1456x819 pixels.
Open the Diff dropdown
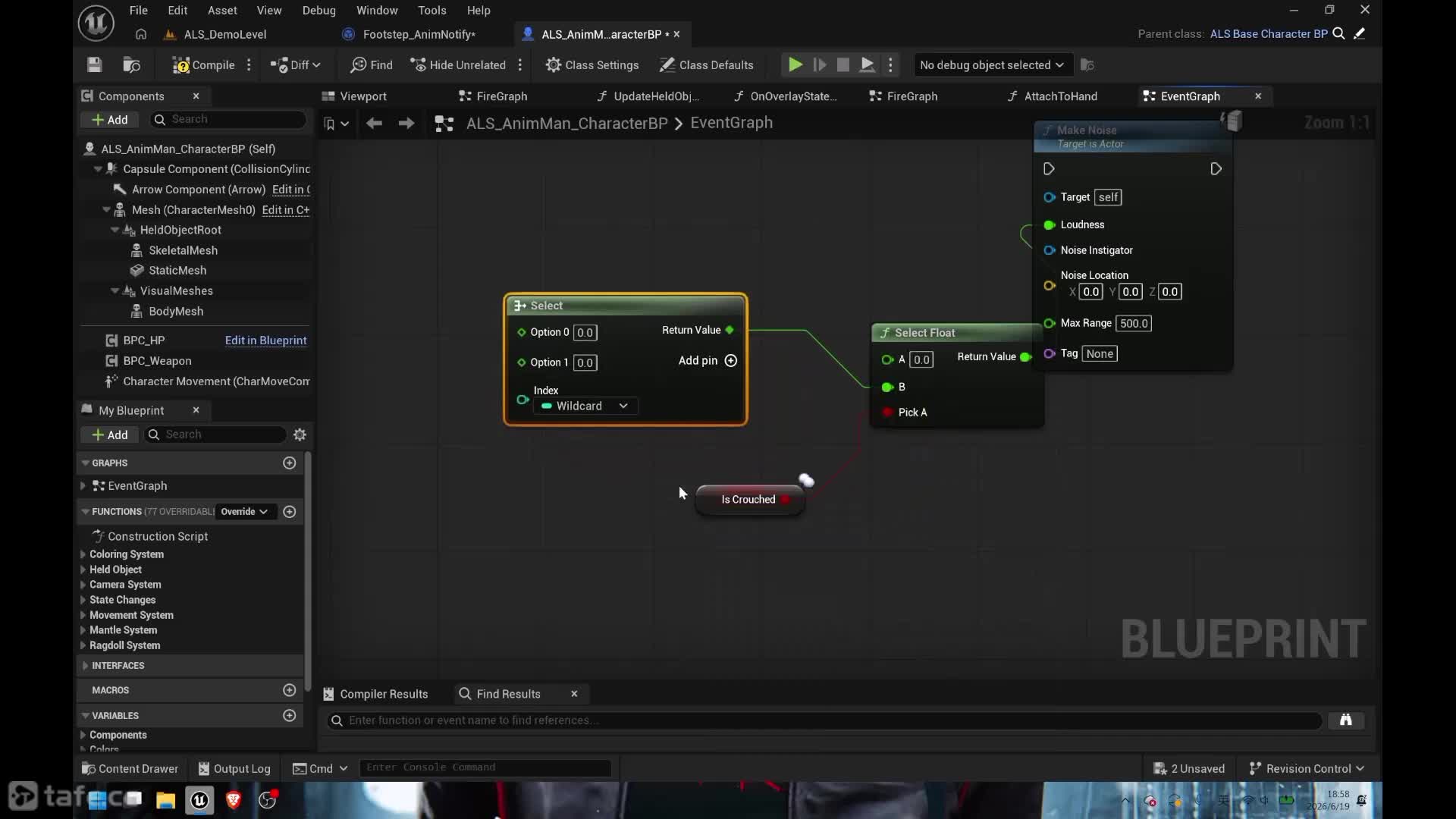295,65
